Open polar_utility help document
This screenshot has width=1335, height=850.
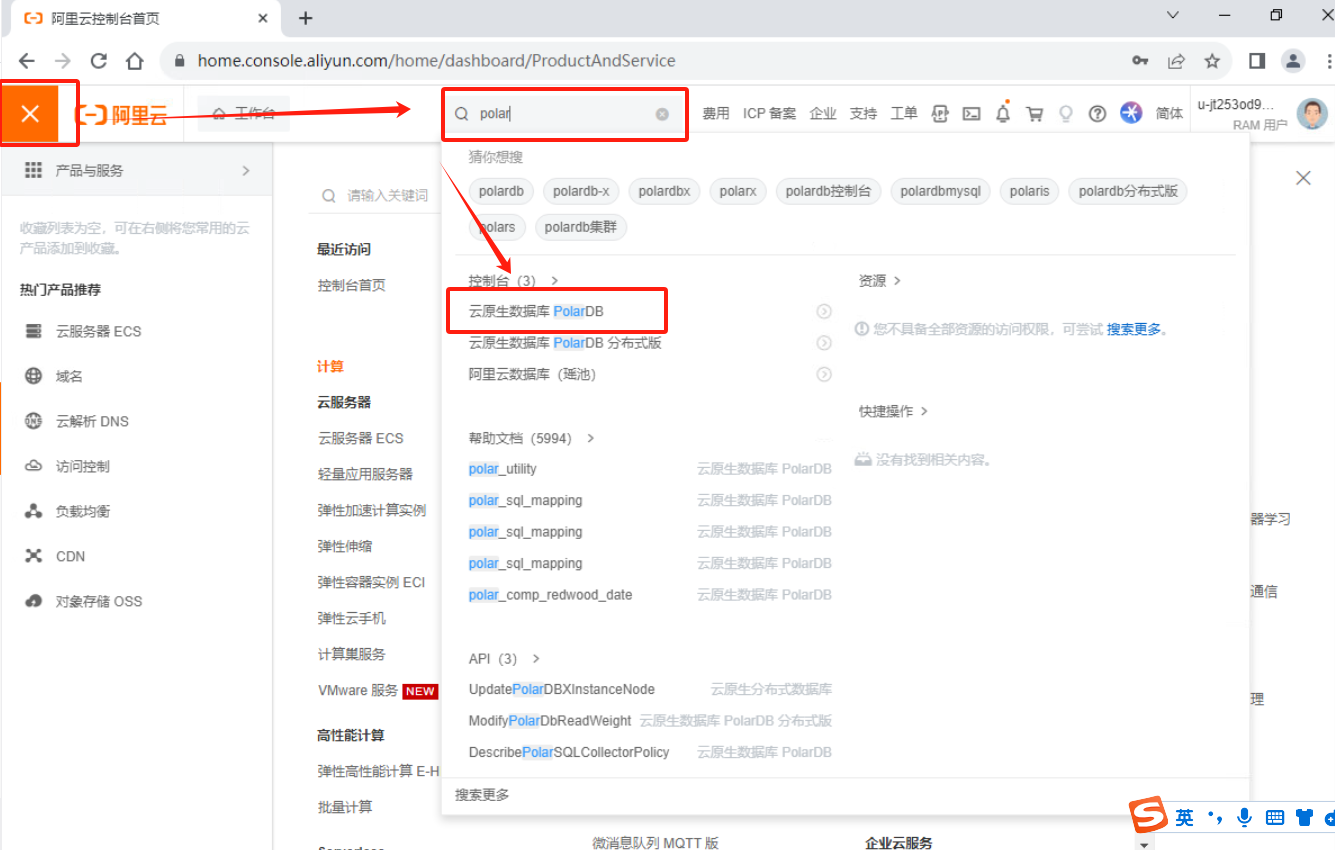click(502, 469)
